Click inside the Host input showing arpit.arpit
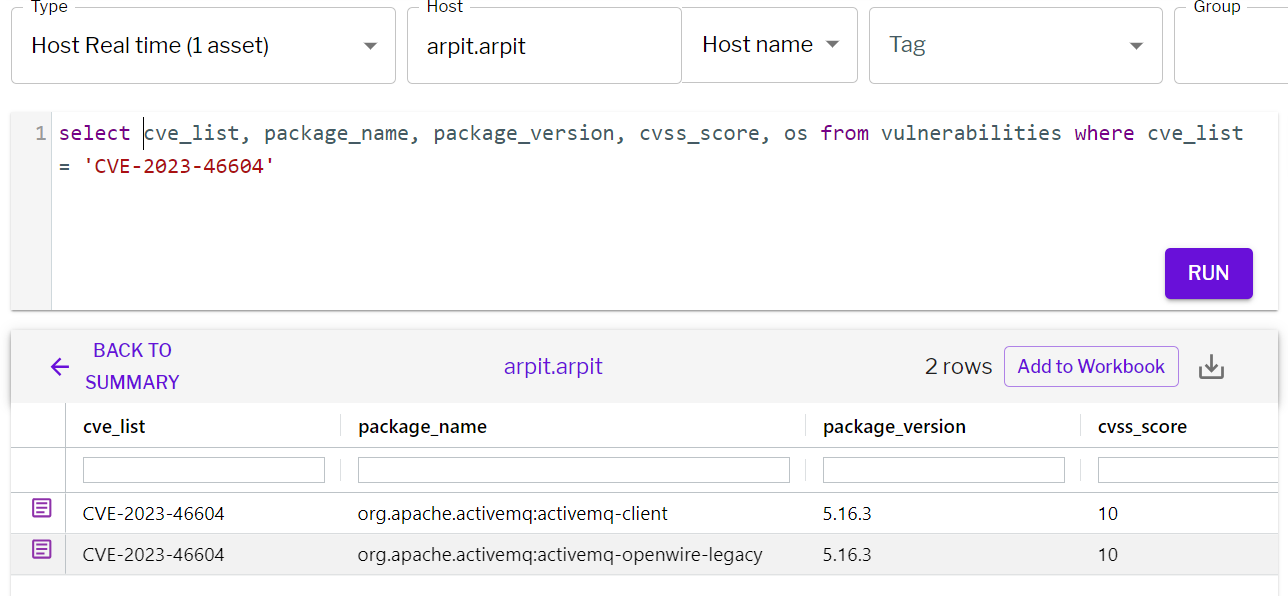1288x596 pixels. [543, 44]
